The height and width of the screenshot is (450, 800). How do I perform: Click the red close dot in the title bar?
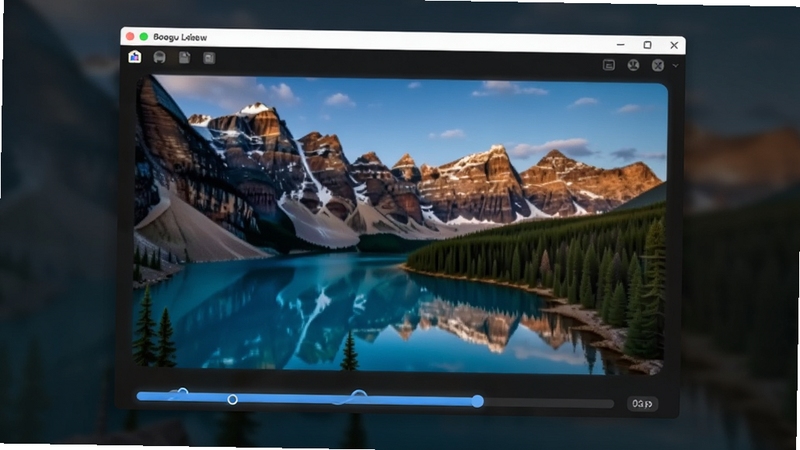130,36
